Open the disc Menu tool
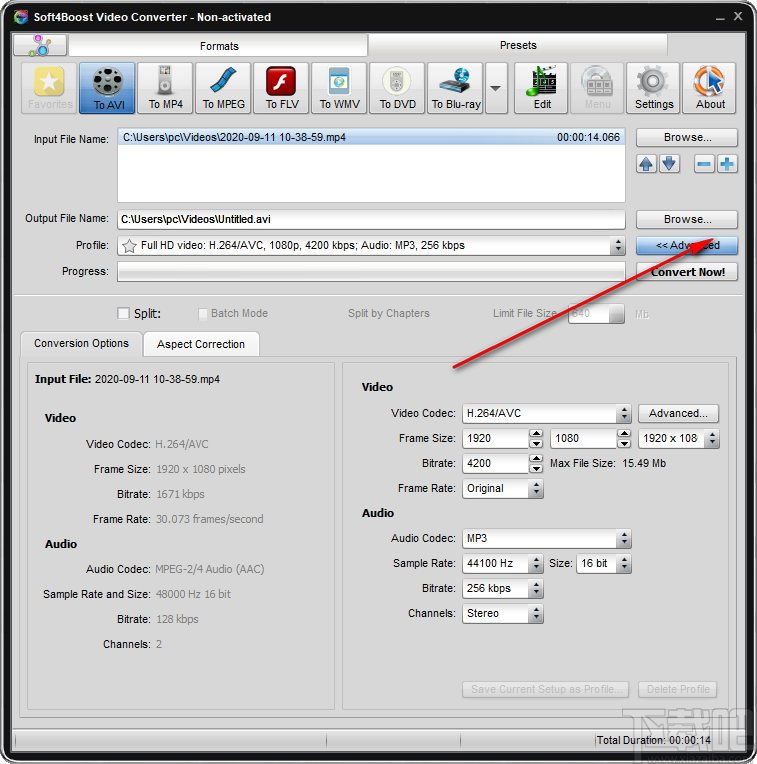 [x=597, y=88]
